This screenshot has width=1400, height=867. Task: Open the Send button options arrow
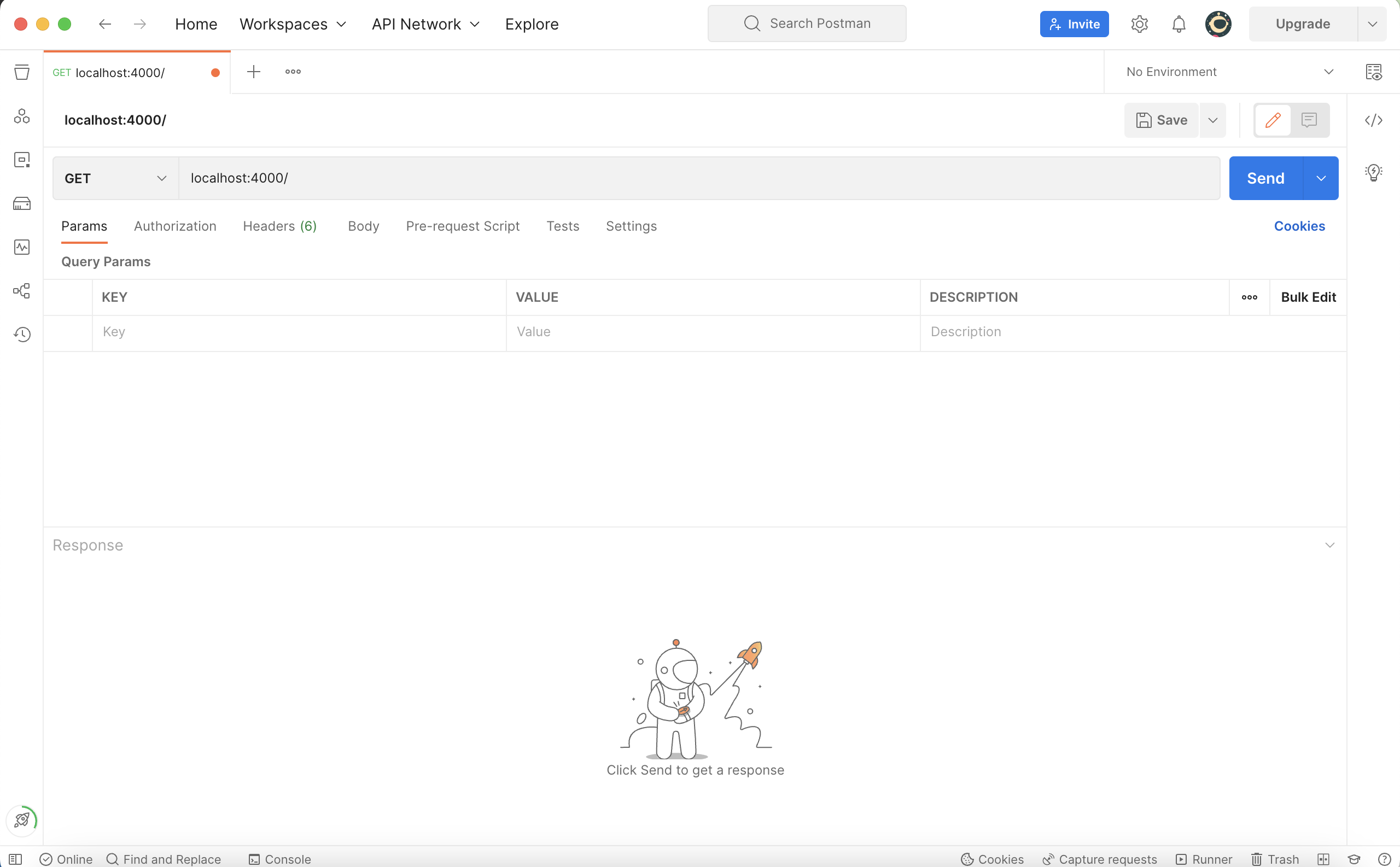[x=1321, y=178]
